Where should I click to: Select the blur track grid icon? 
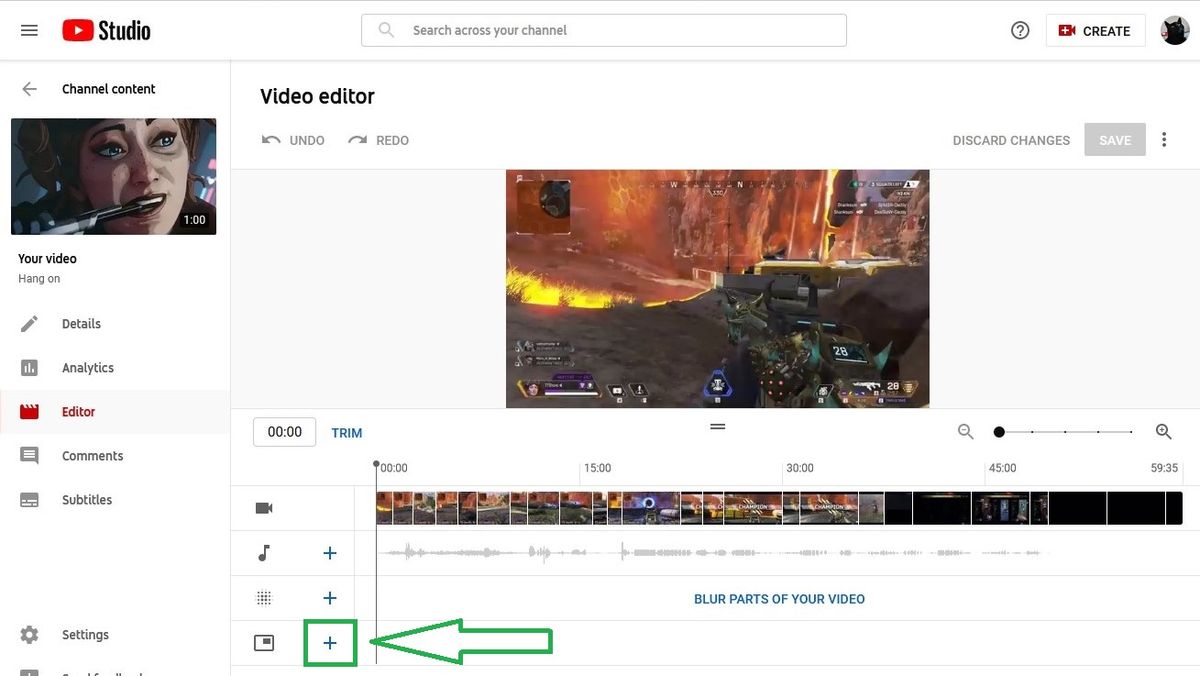pos(263,597)
